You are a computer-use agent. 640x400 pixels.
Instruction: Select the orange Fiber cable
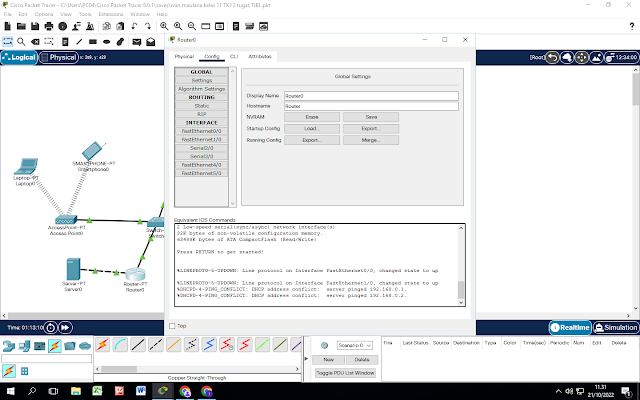tap(174, 345)
